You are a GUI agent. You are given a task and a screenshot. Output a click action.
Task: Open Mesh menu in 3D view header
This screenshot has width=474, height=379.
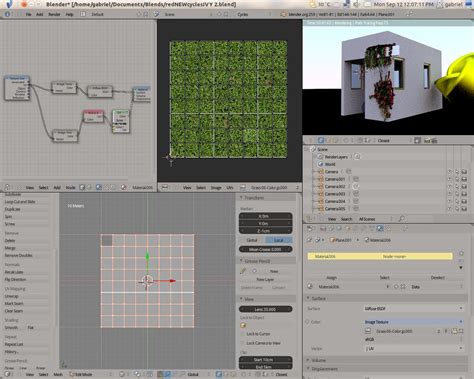58,374
